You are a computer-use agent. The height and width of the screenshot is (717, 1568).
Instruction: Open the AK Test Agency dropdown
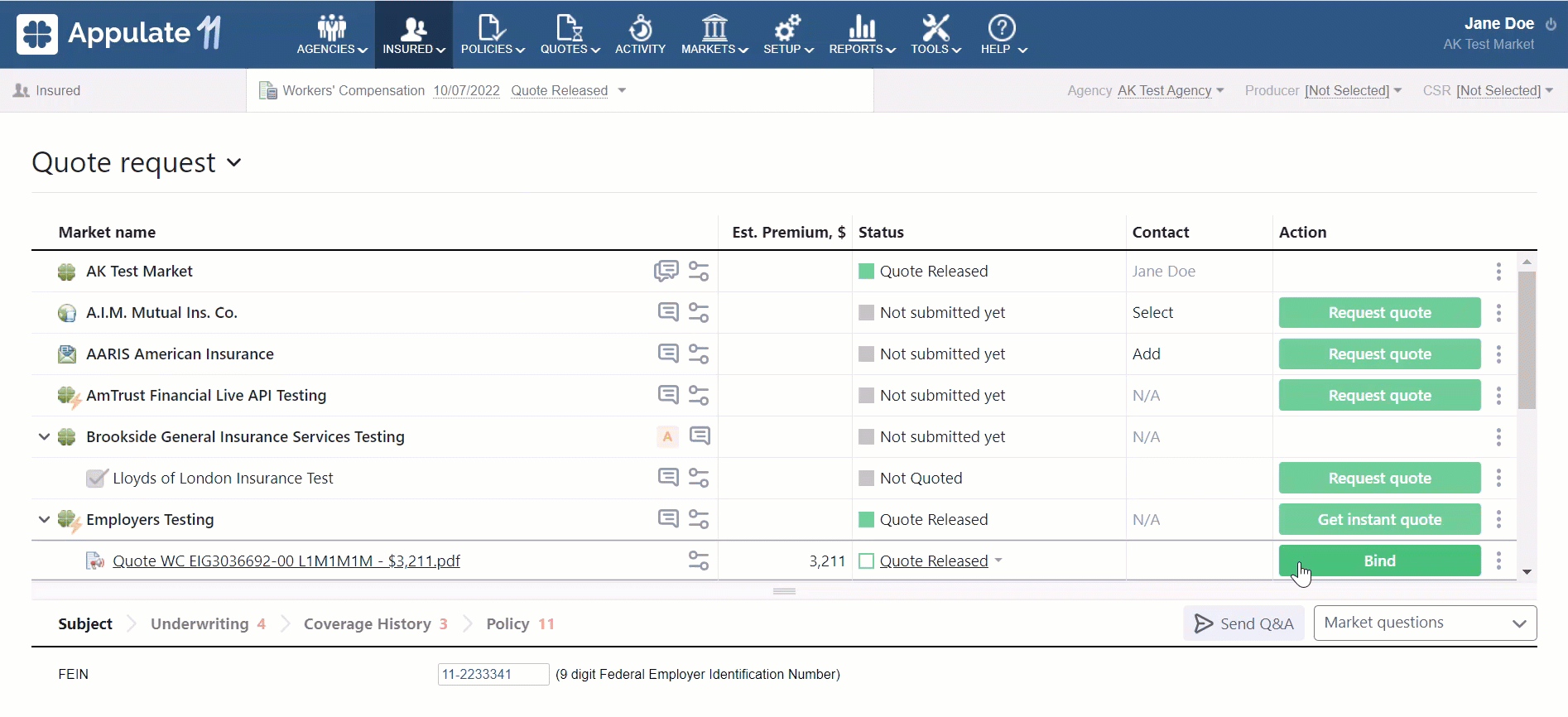(x=1170, y=90)
